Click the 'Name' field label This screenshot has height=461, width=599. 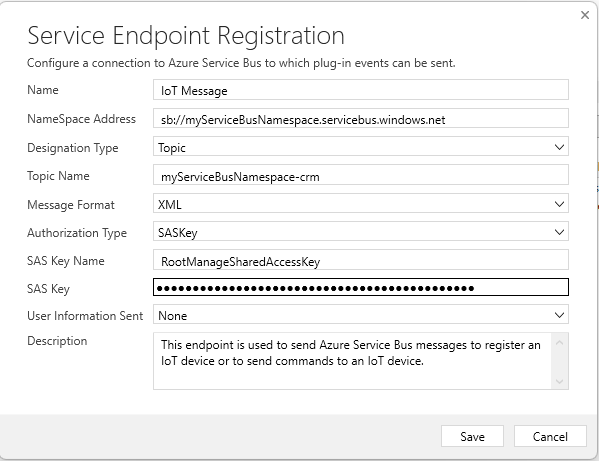tap(43, 90)
